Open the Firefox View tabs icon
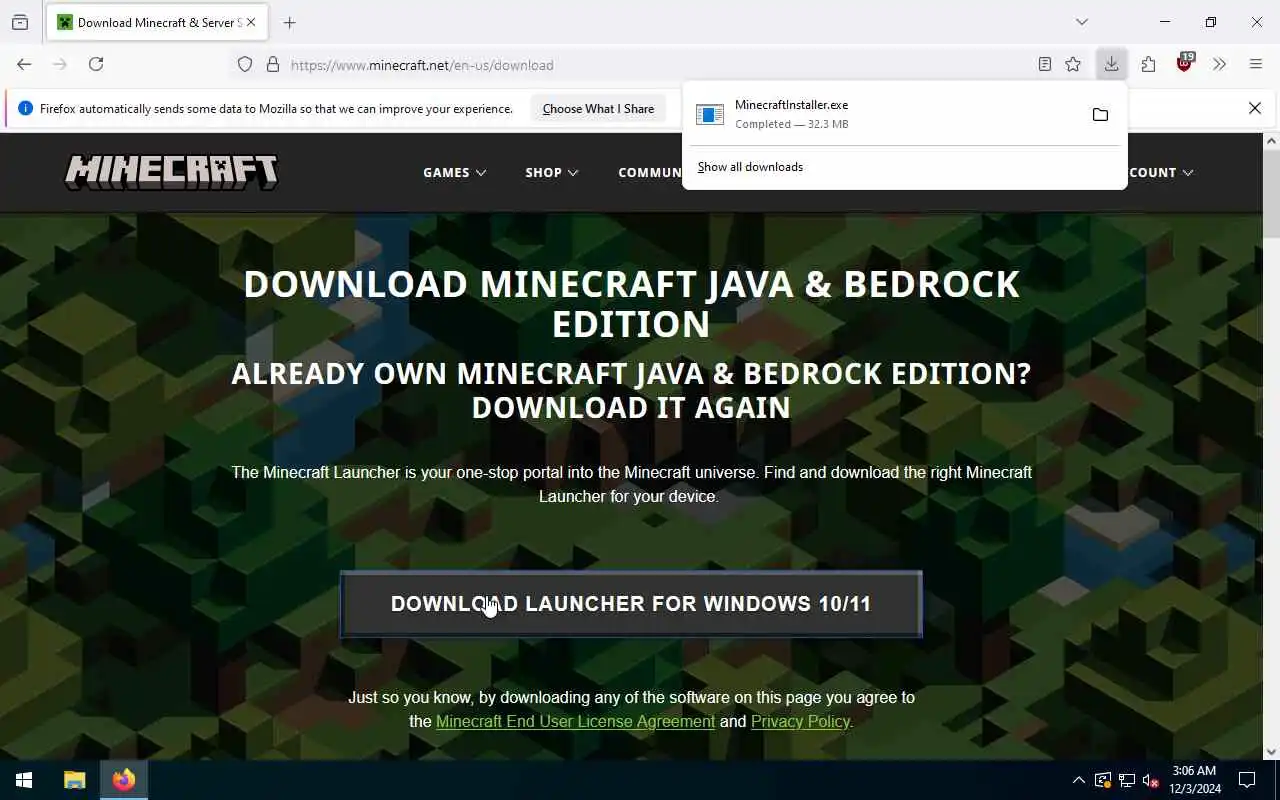The image size is (1280, 800). pyautogui.click(x=20, y=22)
